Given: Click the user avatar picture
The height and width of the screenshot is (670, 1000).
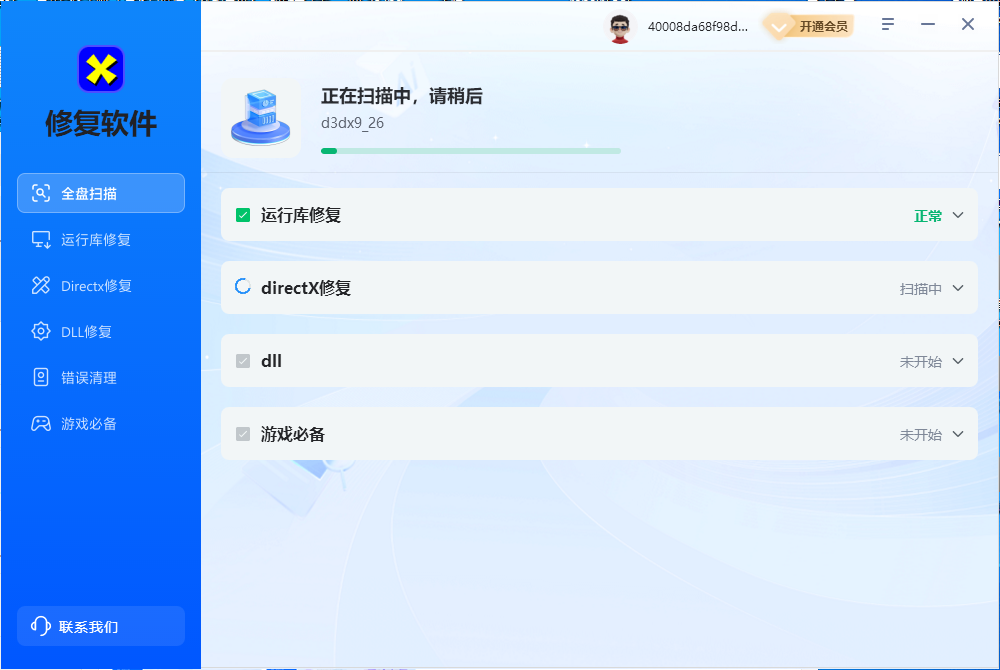Looking at the screenshot, I should click(619, 27).
